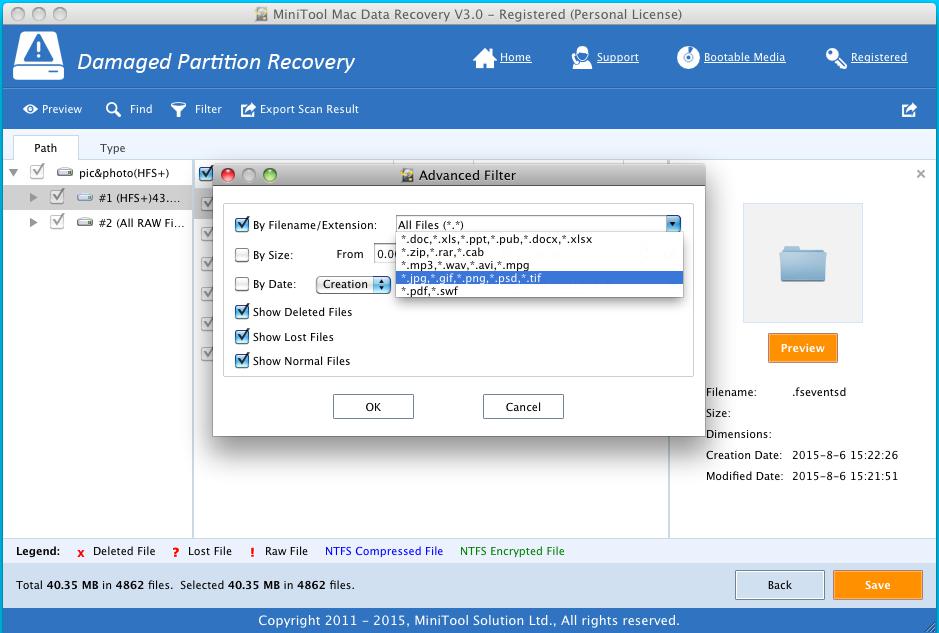Click the Find magnifier icon
Viewport: 939px width, 633px height.
(113, 109)
